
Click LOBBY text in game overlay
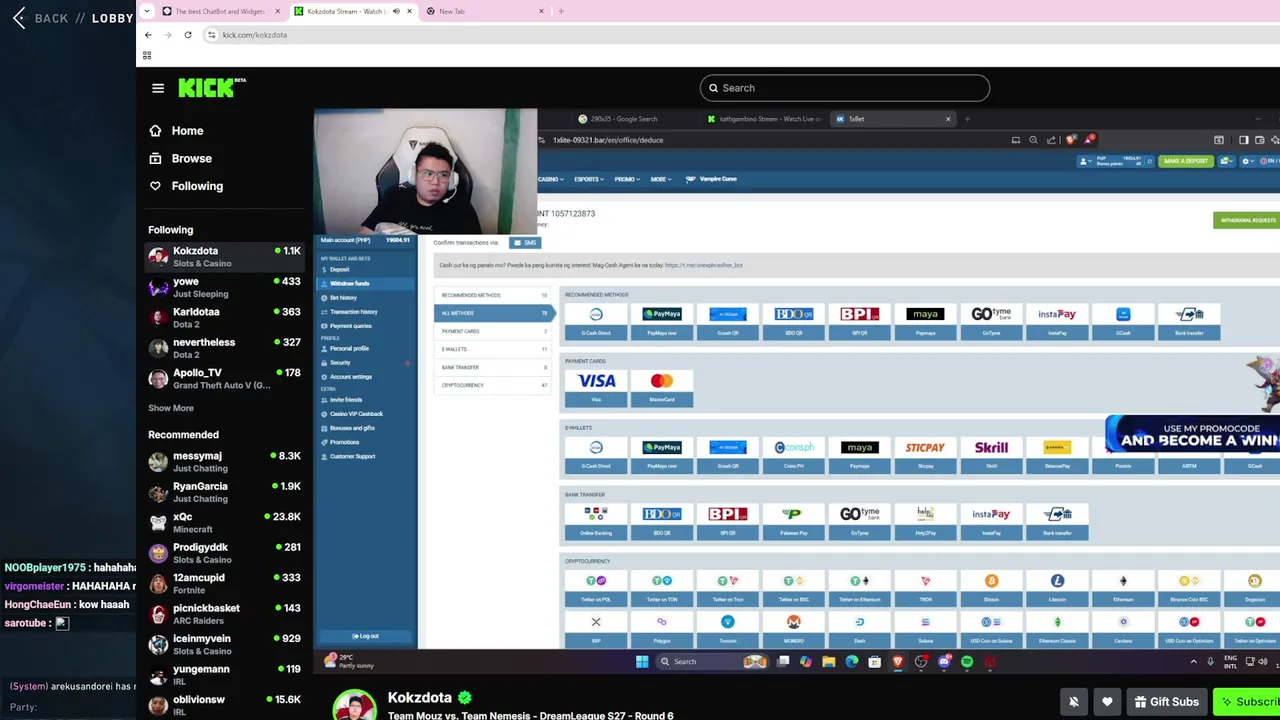point(113,18)
